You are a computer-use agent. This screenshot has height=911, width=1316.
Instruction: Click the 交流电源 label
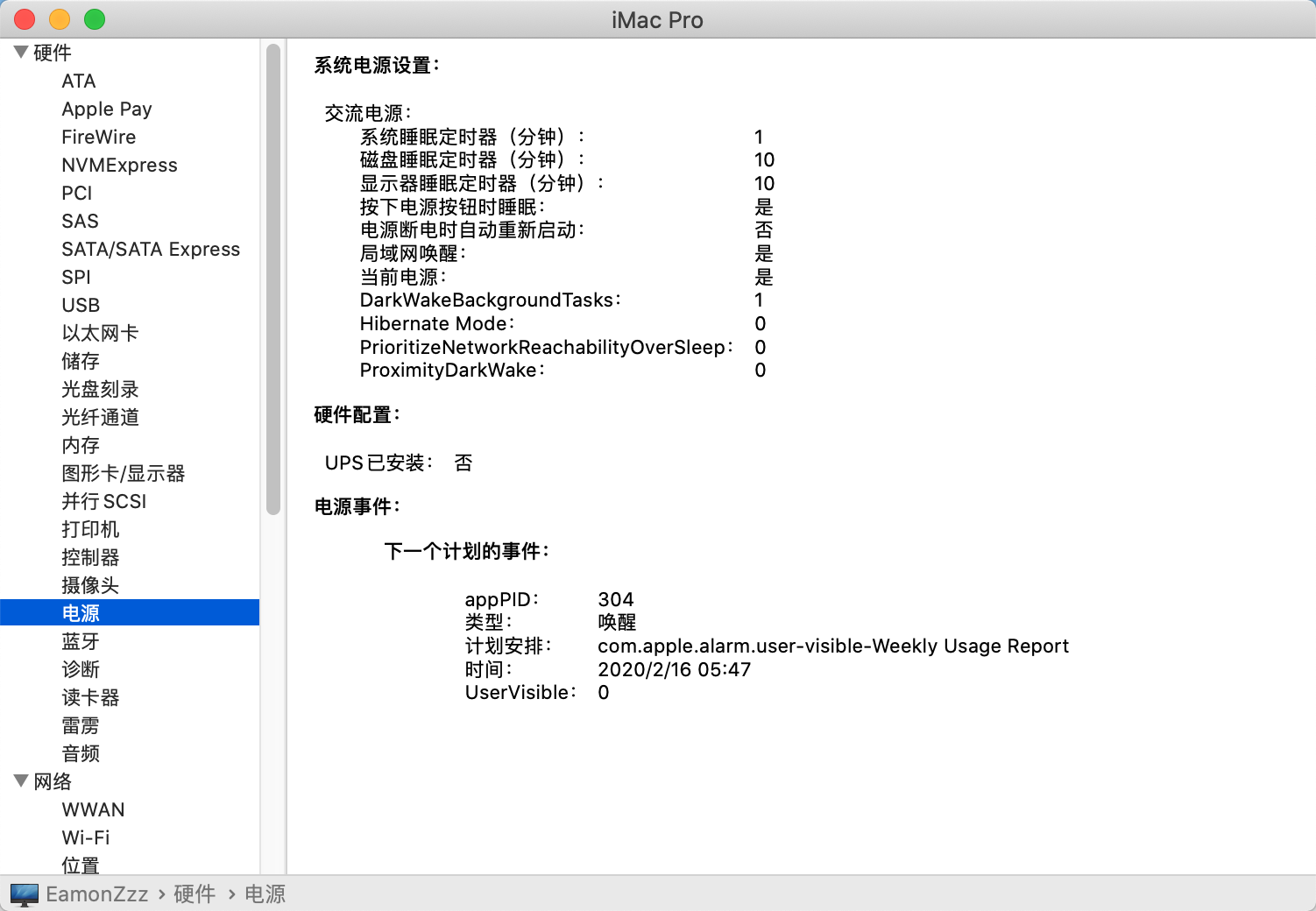[x=368, y=113]
